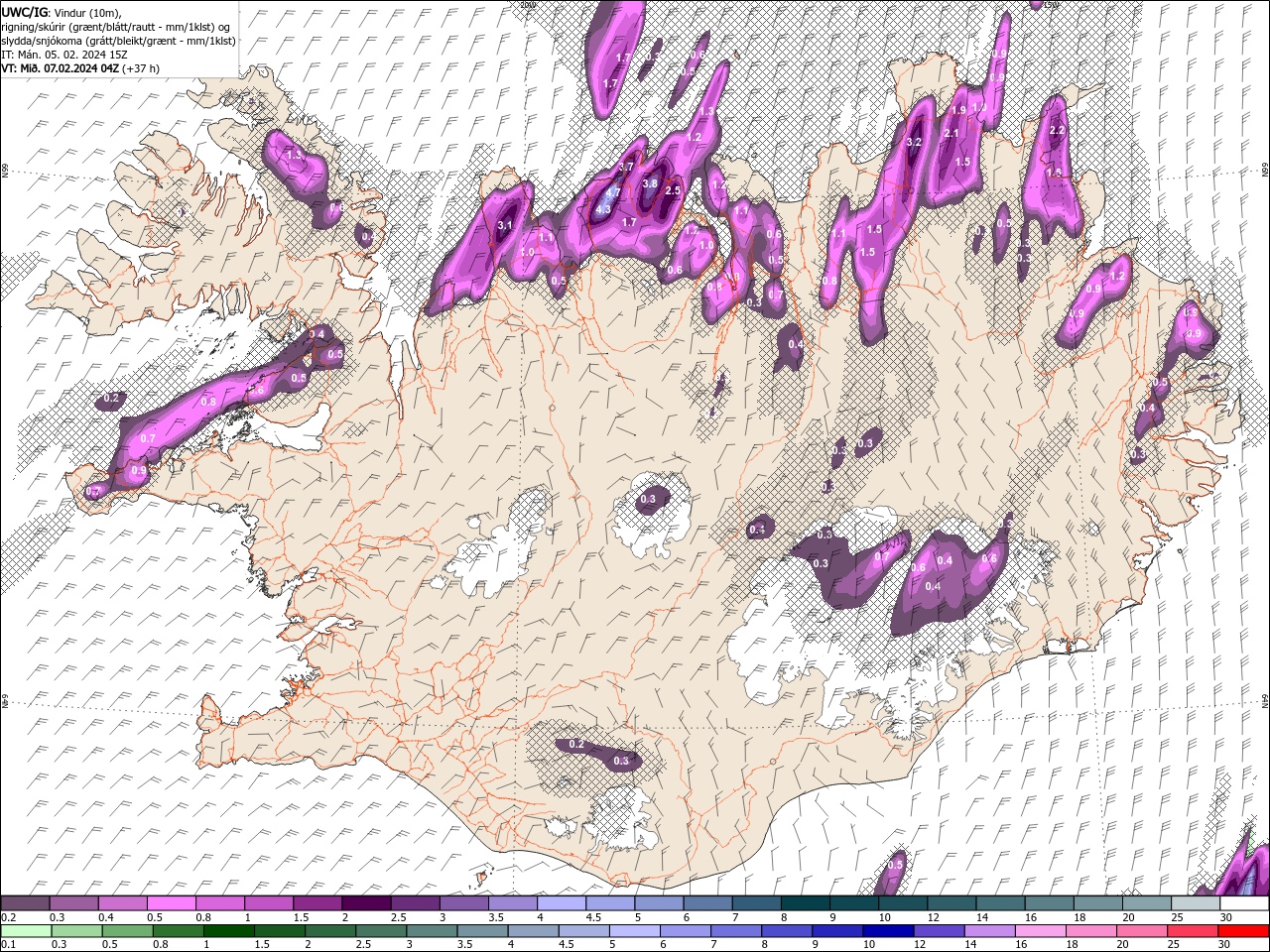
Task: Click the '0.2' label in upper snow legend
Action: pos(8,917)
